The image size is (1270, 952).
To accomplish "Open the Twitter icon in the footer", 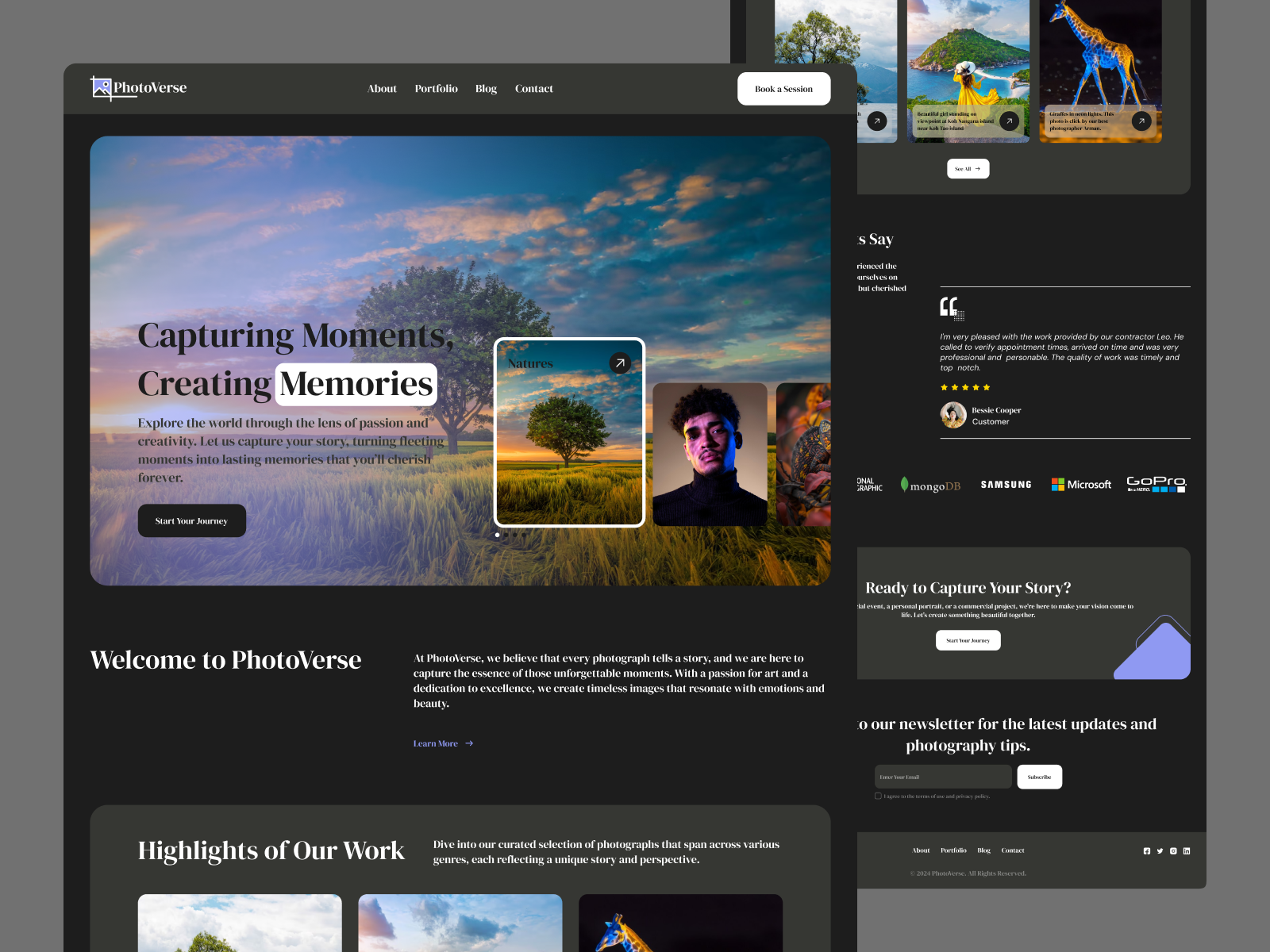I will pyautogui.click(x=1160, y=850).
